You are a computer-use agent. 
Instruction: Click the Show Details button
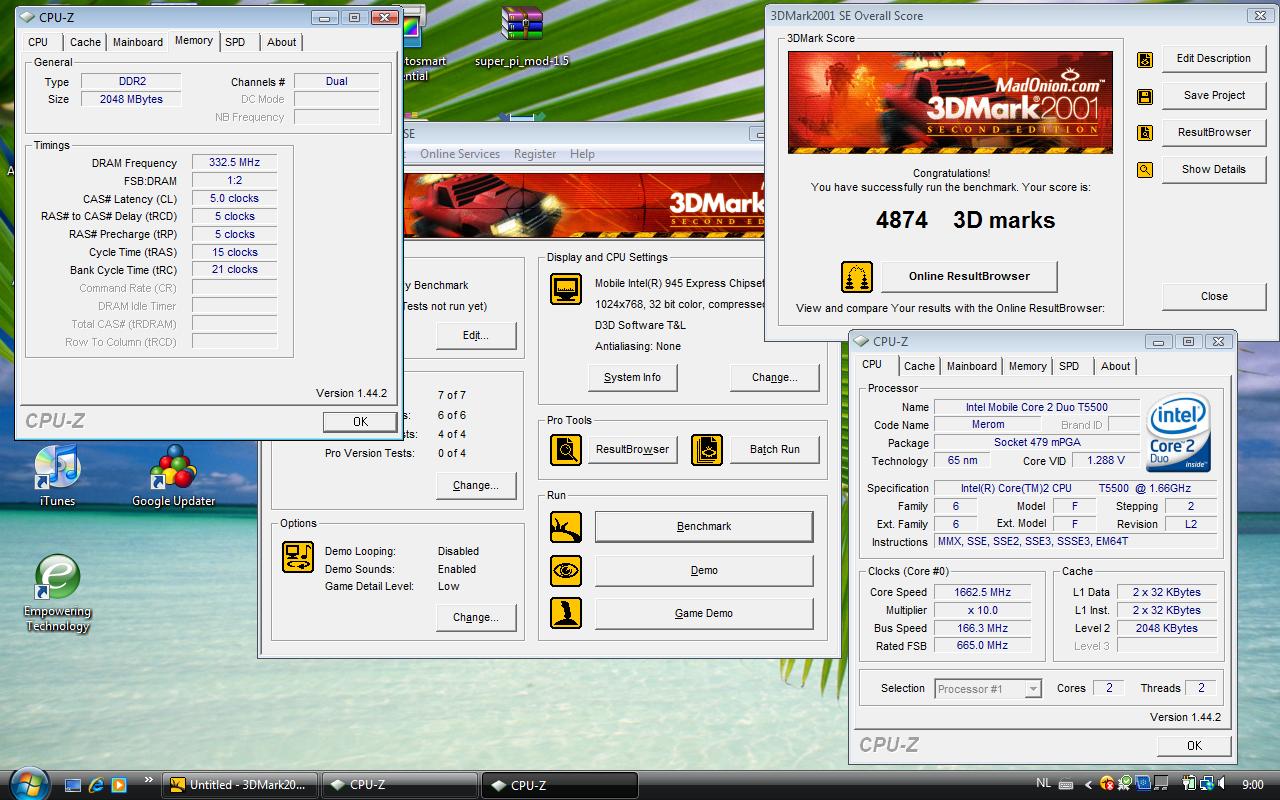point(1214,169)
